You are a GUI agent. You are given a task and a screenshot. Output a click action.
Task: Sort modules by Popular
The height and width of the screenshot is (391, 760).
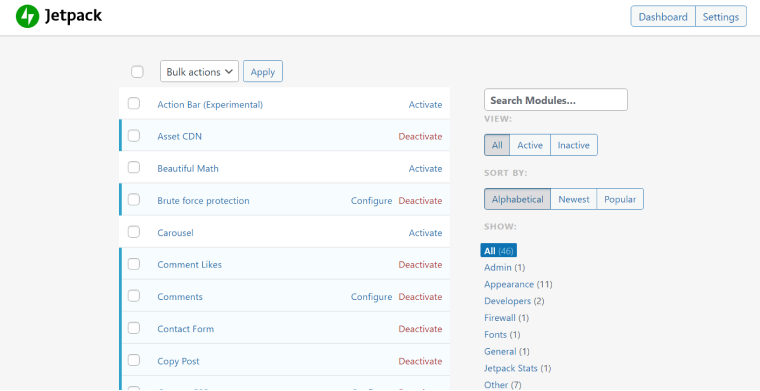tap(620, 199)
